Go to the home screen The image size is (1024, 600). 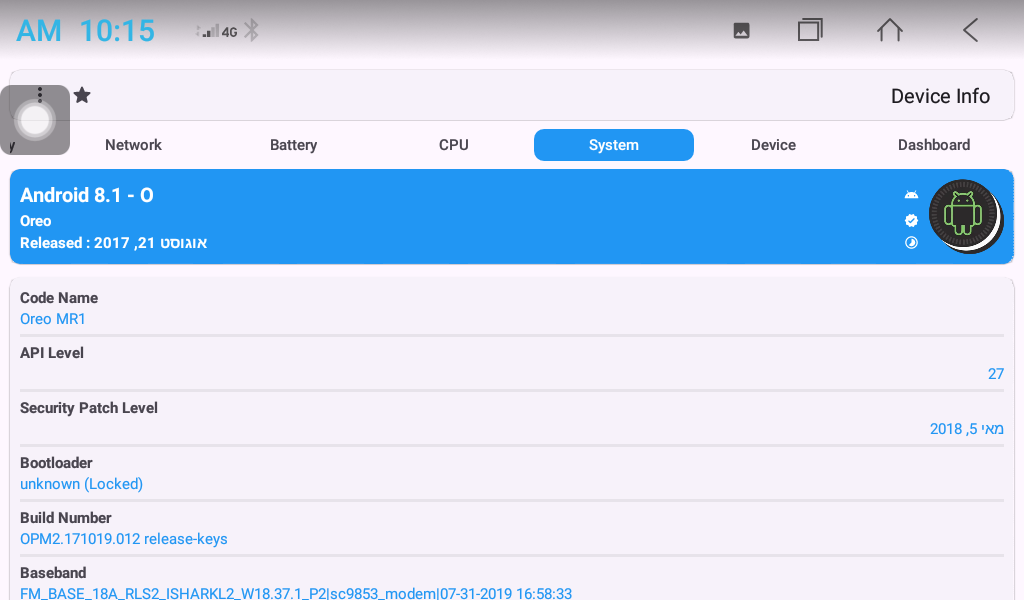click(x=889, y=30)
